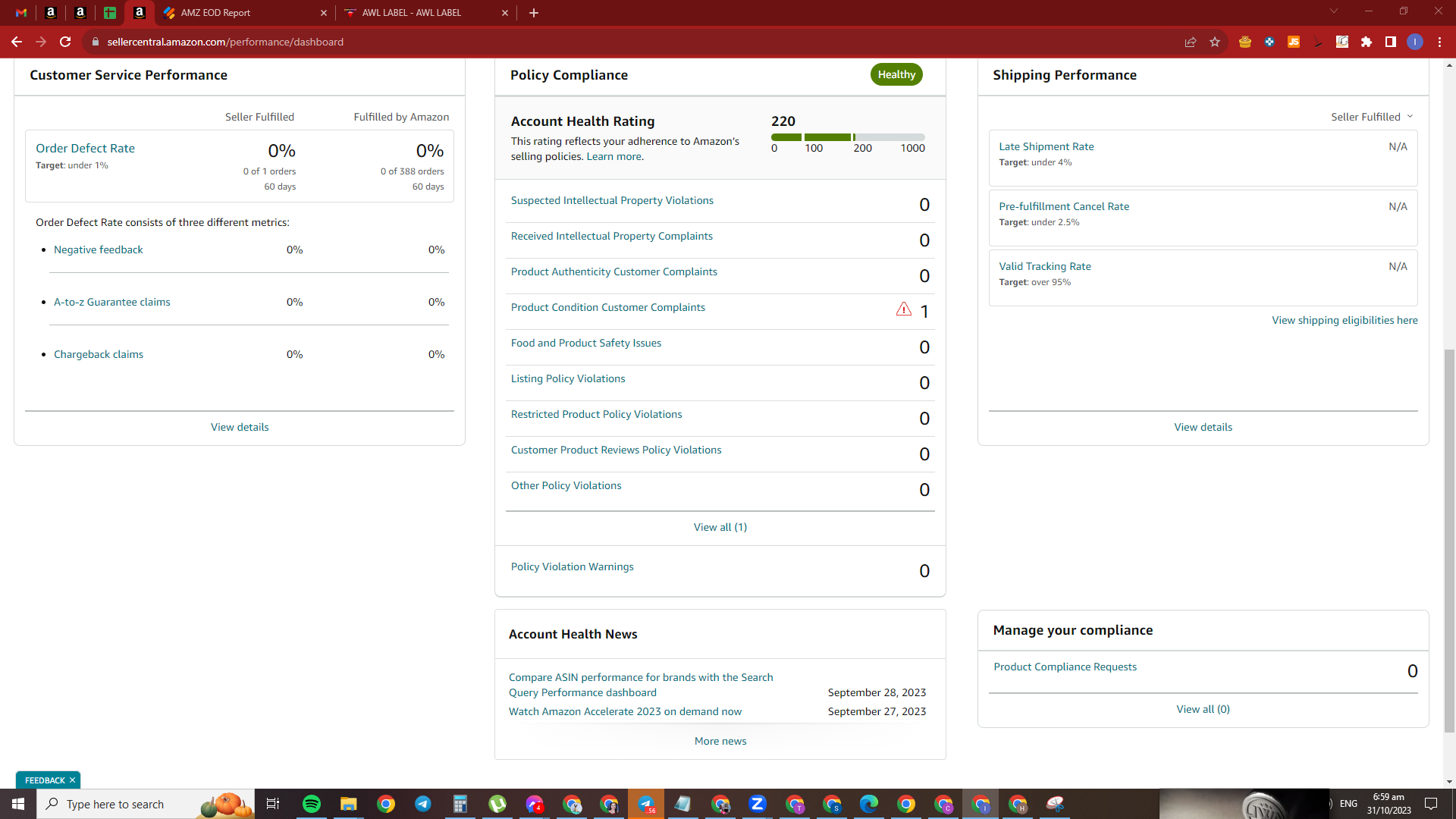Image resolution: width=1456 pixels, height=819 pixels.
Task: Click Learn more about Account Health Rating
Action: tap(615, 156)
